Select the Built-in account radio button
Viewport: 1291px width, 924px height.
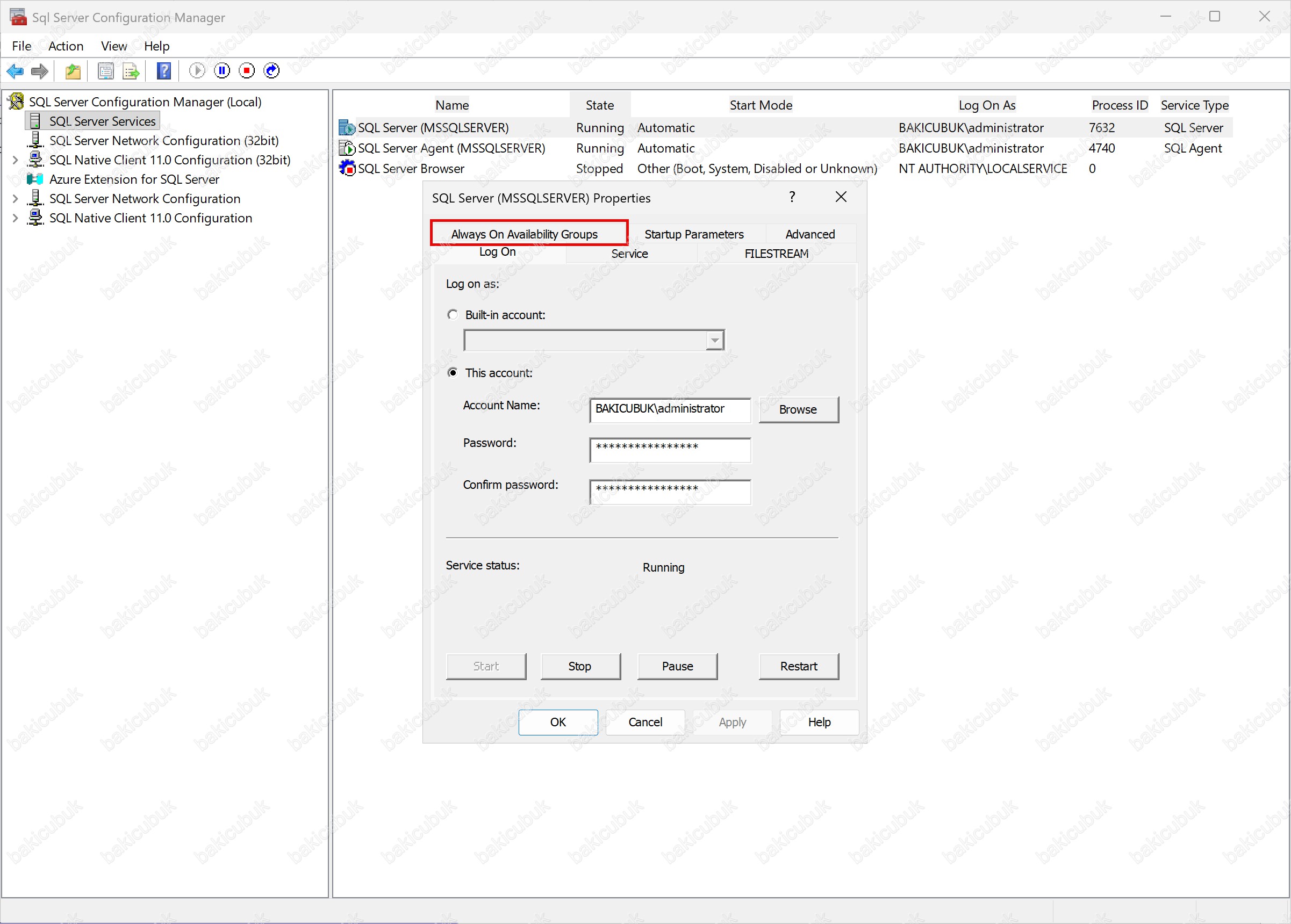[453, 315]
